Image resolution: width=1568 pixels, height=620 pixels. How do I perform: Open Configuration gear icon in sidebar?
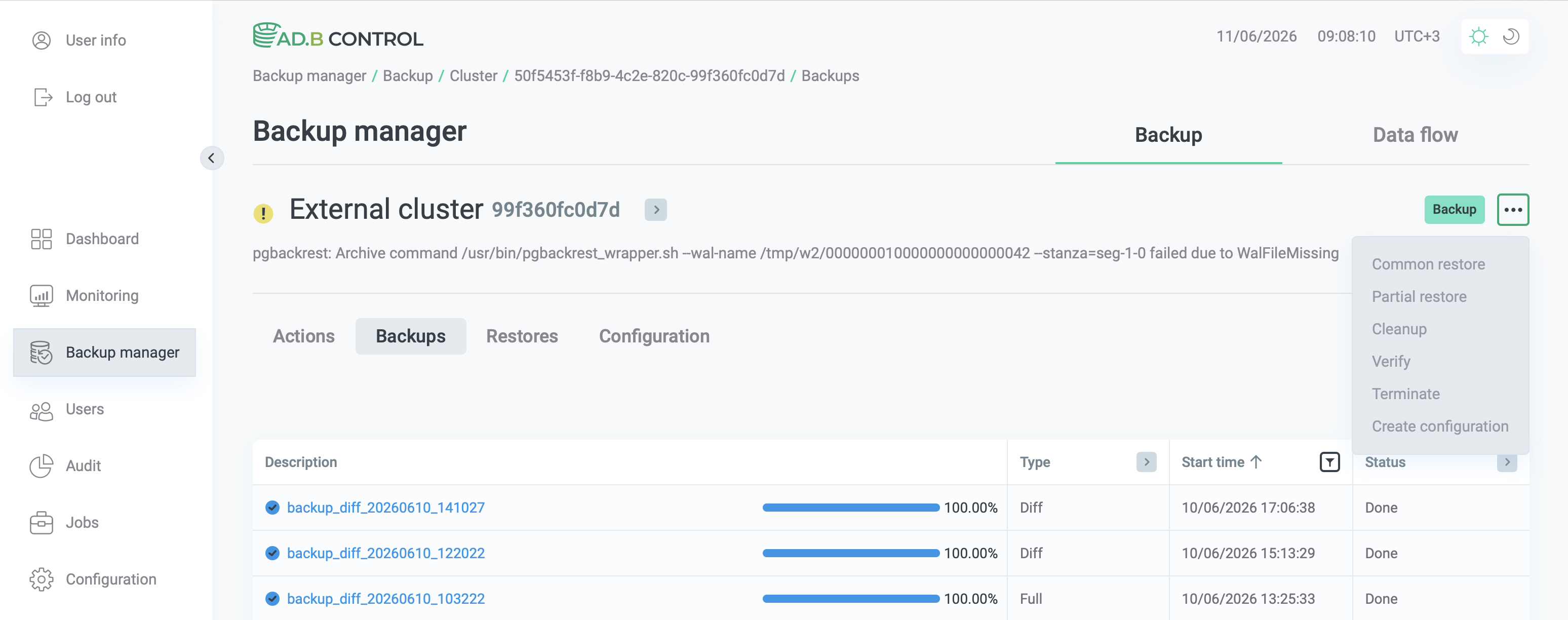[42, 579]
